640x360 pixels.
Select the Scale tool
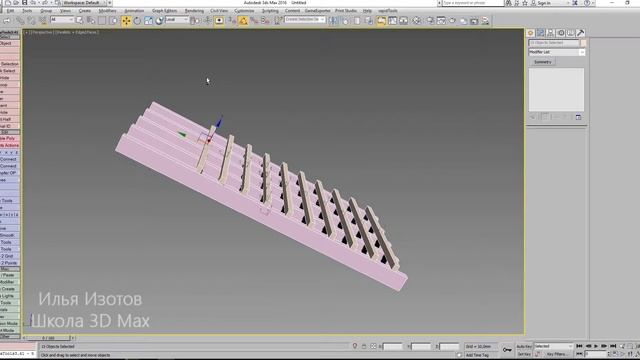pyautogui.click(x=148, y=20)
